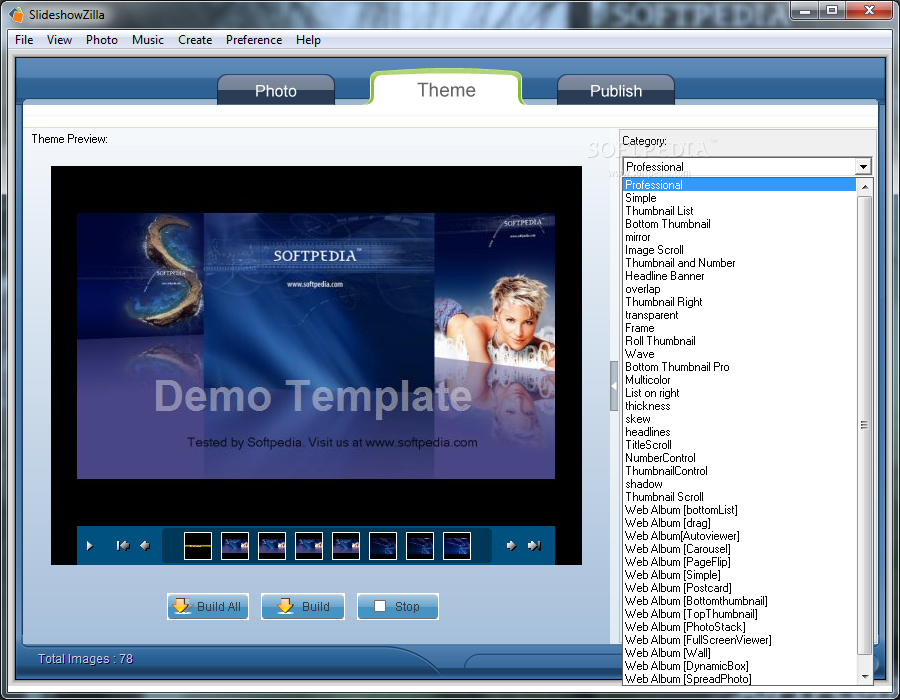Screen dimensions: 900x700
Task: Click the Build button
Action: pos(303,606)
